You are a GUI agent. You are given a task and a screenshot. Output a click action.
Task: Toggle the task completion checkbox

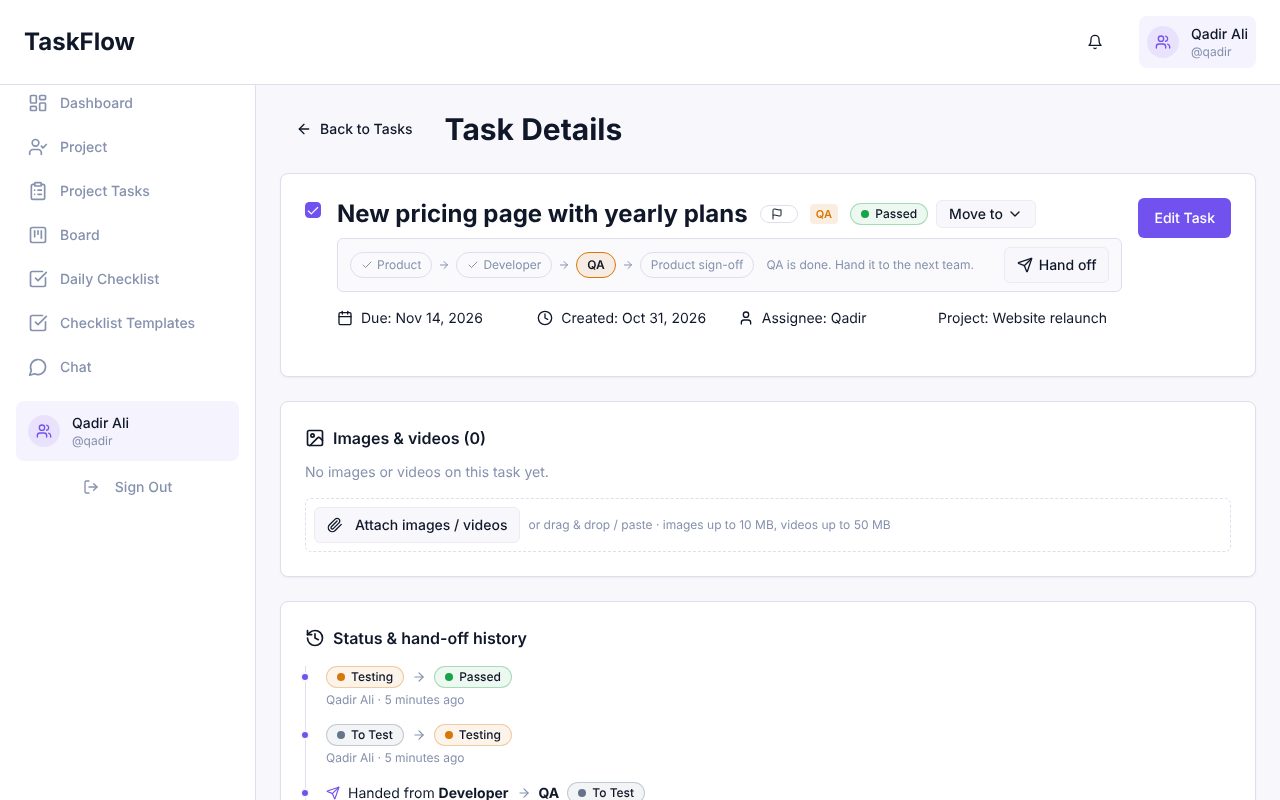point(313,210)
